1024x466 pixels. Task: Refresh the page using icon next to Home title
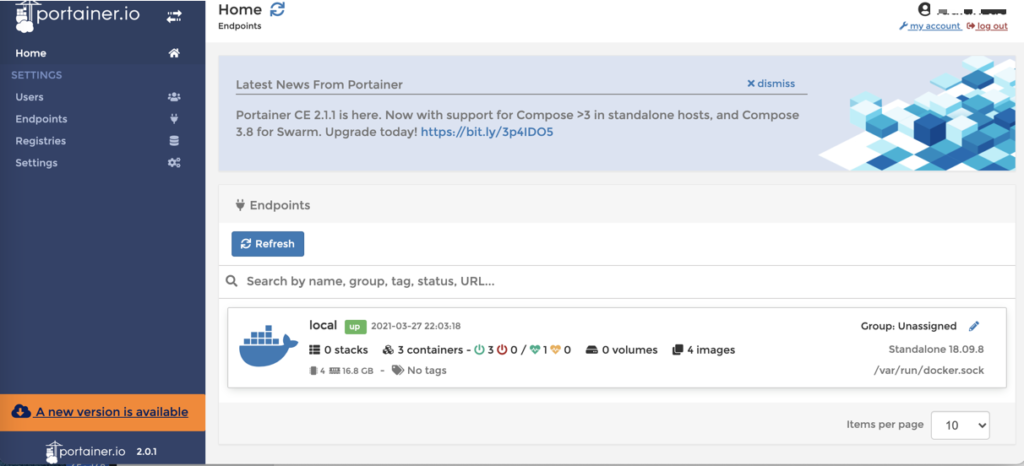[278, 10]
